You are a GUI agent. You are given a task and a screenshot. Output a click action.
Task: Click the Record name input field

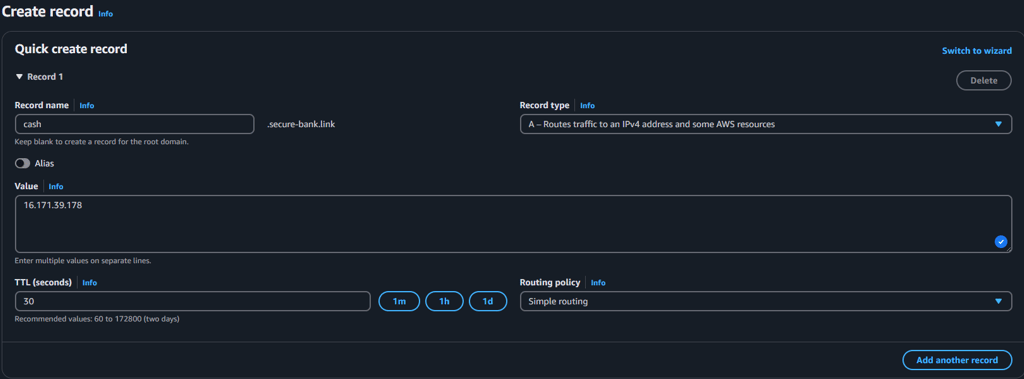tap(135, 124)
